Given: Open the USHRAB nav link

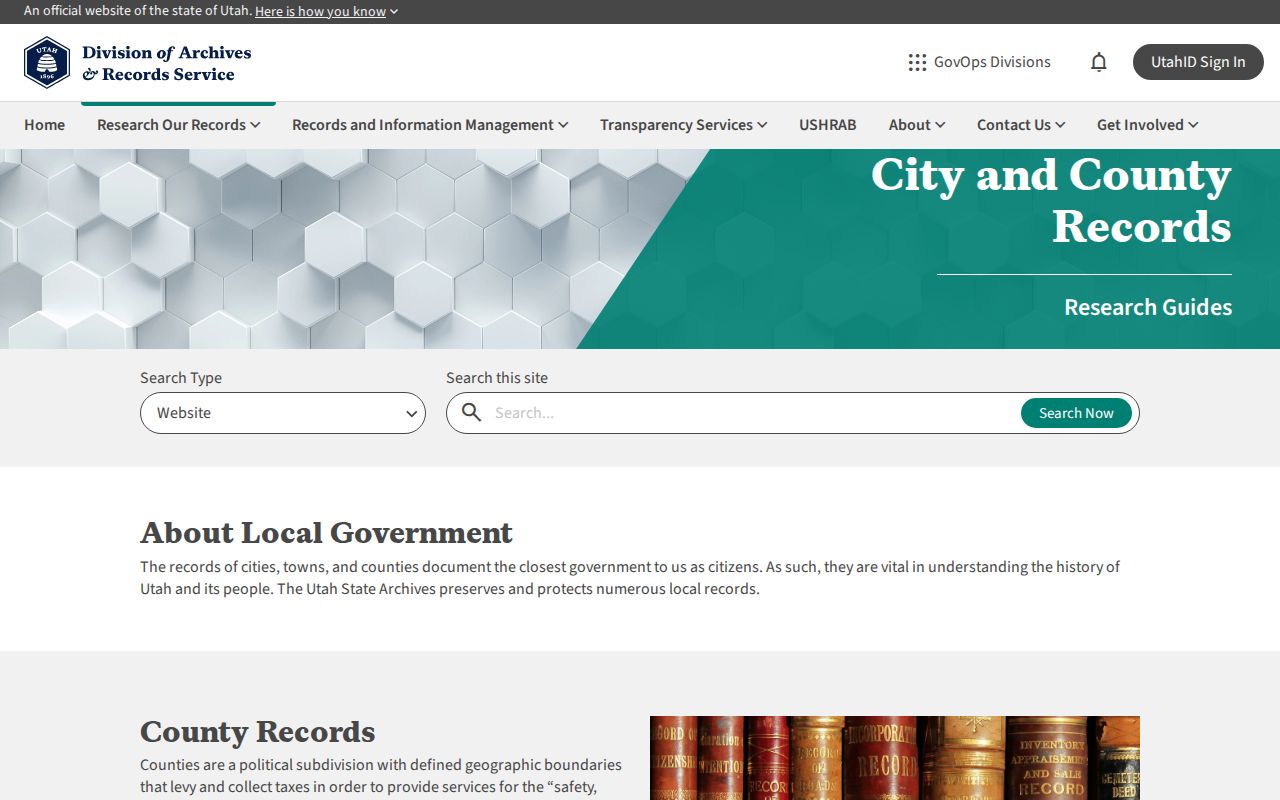Looking at the screenshot, I should coord(827,125).
